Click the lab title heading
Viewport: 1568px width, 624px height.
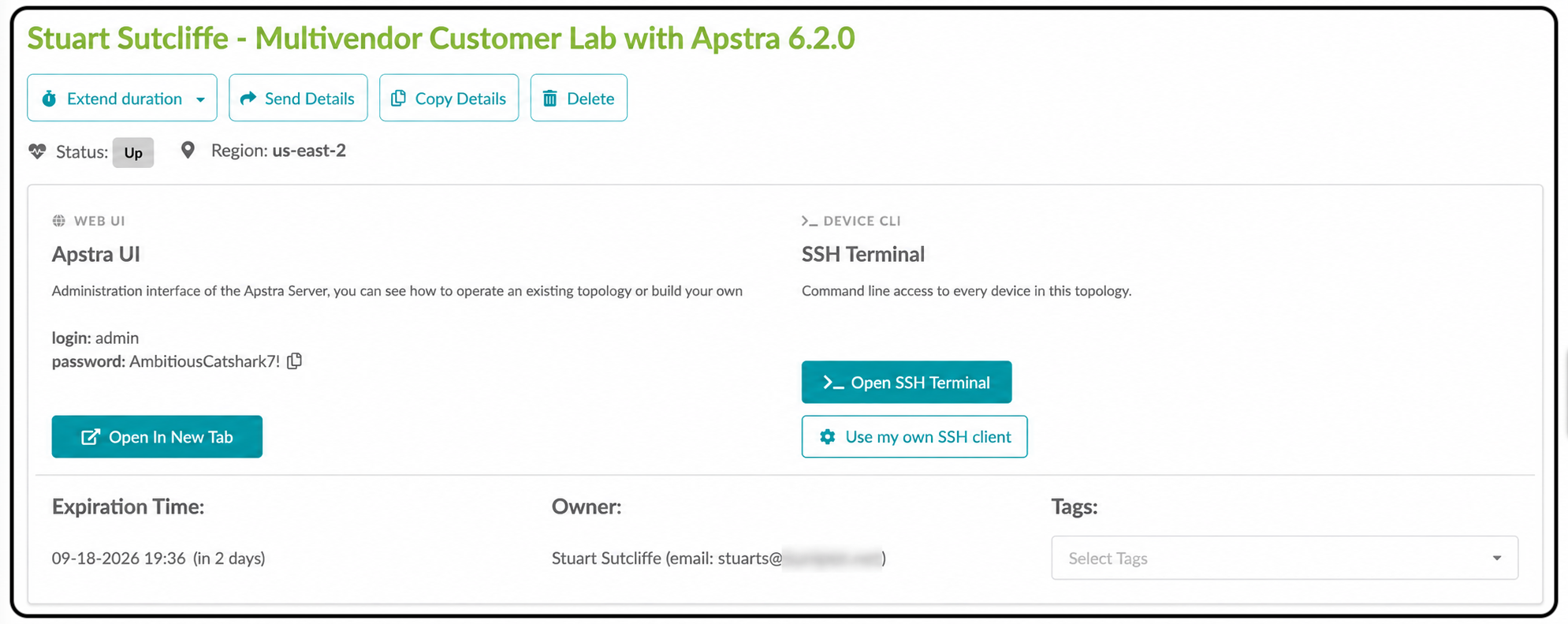tap(441, 38)
